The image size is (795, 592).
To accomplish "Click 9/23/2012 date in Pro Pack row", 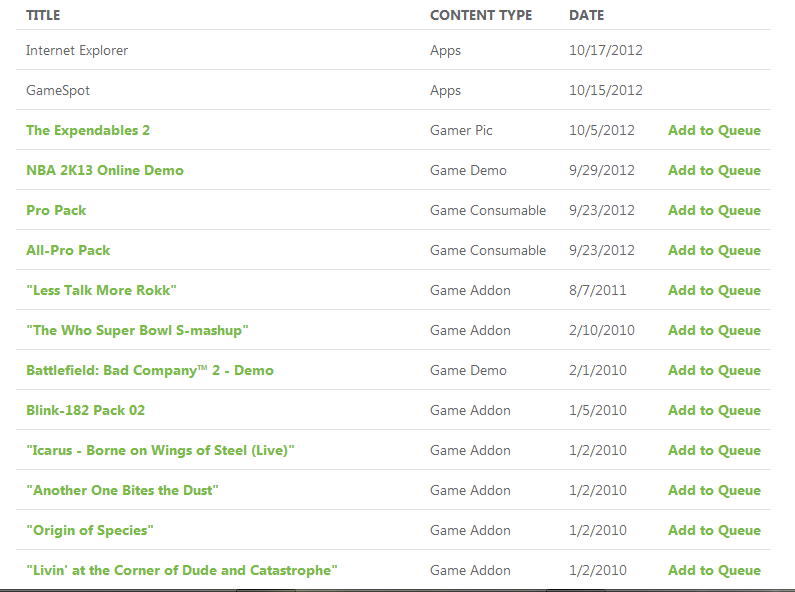I will (602, 210).
